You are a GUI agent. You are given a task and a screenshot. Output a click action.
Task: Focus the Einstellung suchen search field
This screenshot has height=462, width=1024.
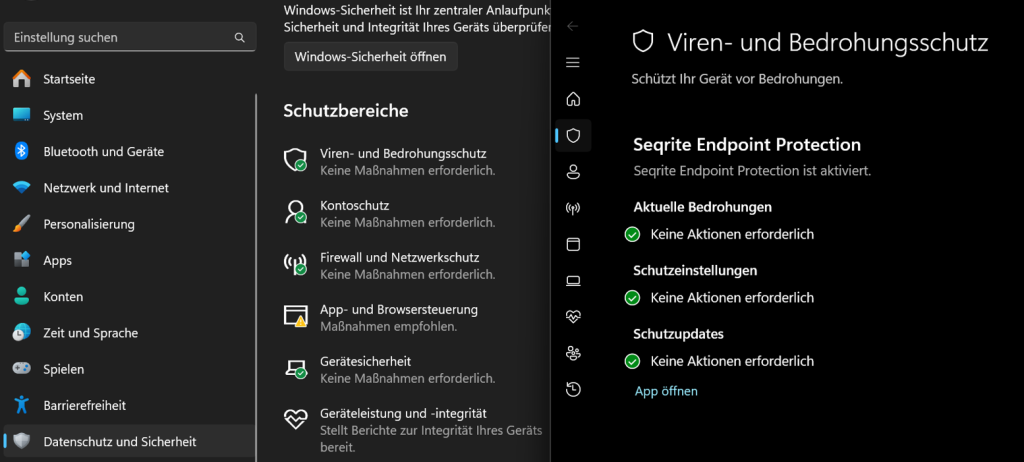coord(130,38)
